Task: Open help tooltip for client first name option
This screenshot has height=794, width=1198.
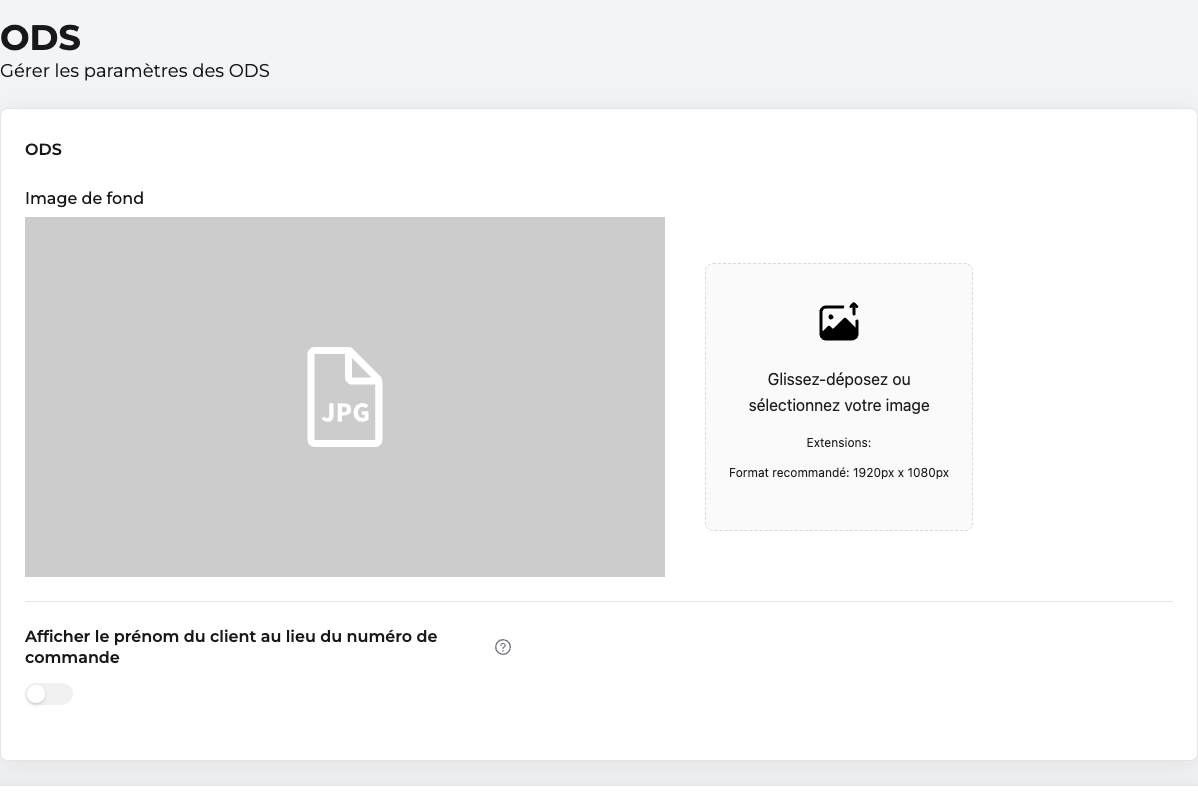Action: 503,647
